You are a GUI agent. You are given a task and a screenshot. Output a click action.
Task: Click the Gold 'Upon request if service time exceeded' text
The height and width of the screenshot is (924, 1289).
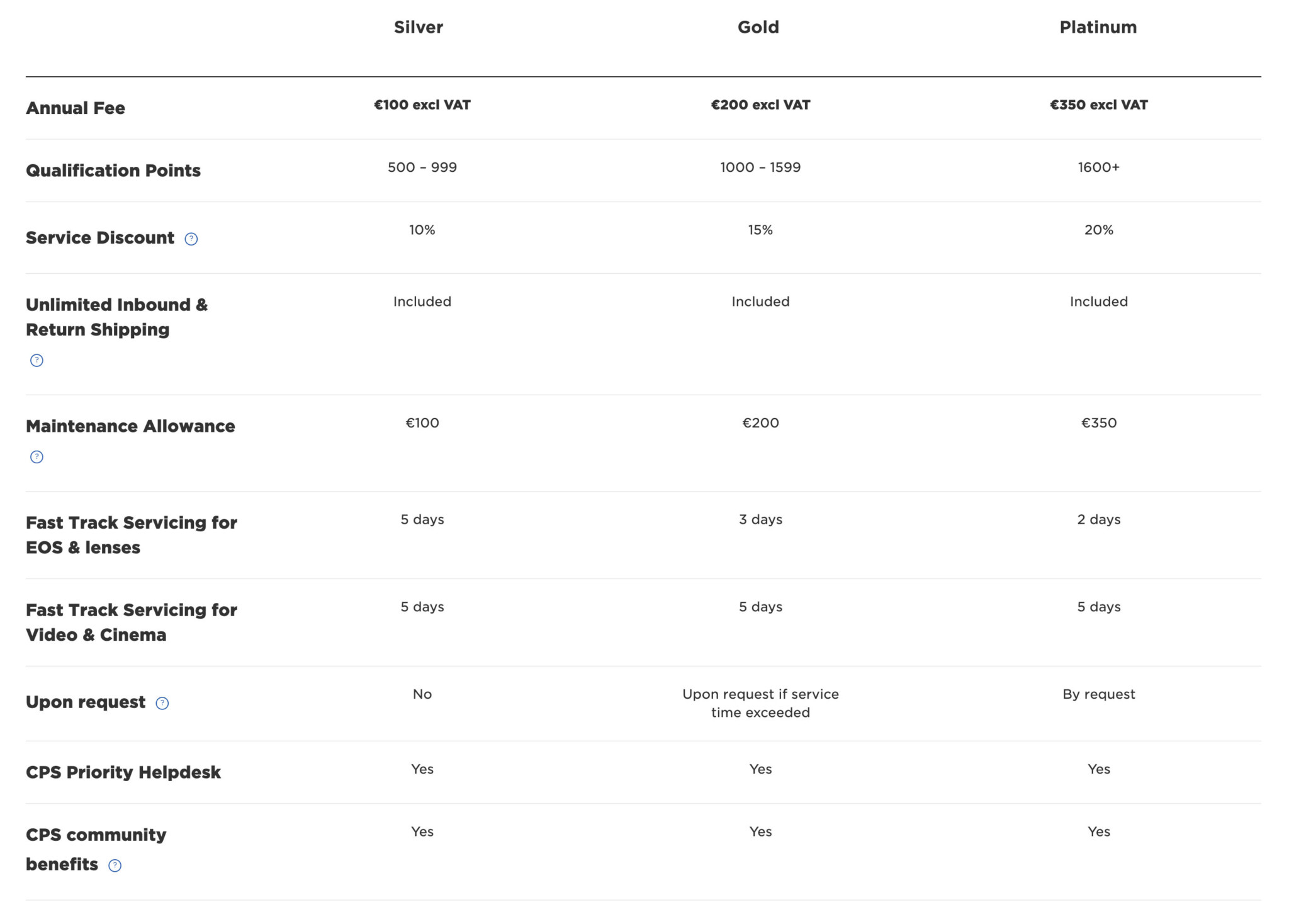pos(760,704)
